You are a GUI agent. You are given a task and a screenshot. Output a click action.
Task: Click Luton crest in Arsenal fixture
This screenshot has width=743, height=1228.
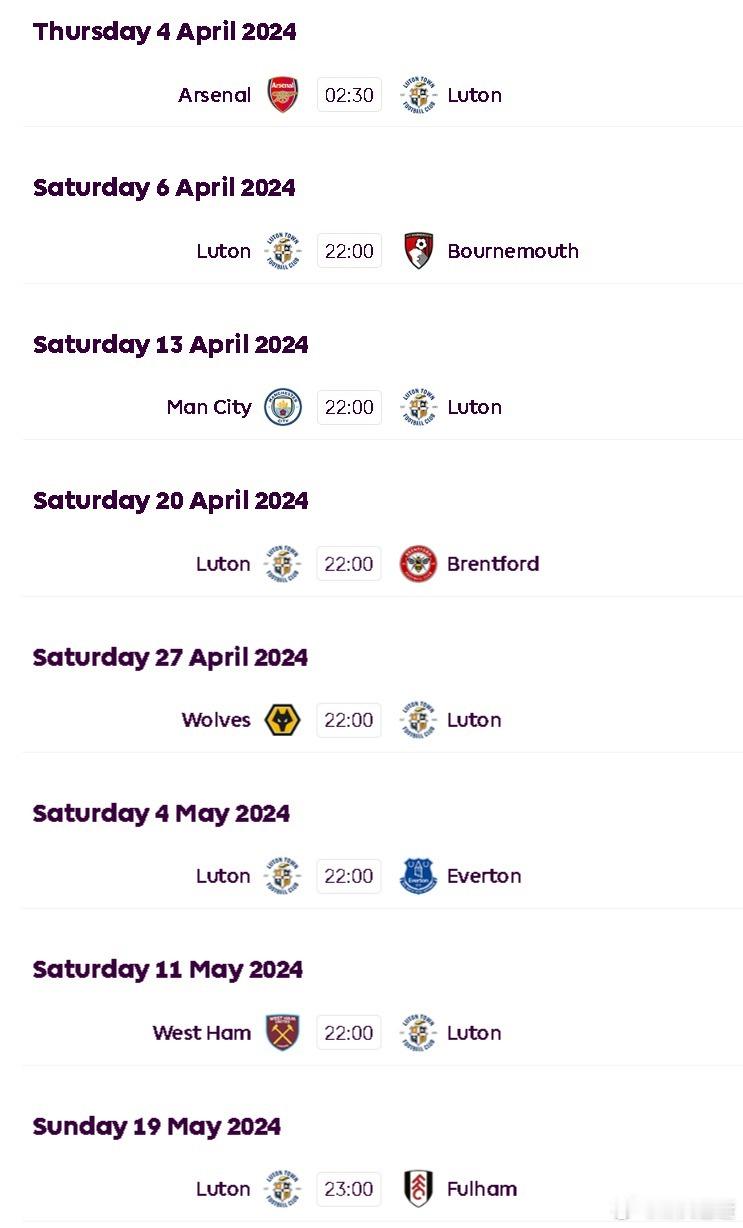point(418,95)
